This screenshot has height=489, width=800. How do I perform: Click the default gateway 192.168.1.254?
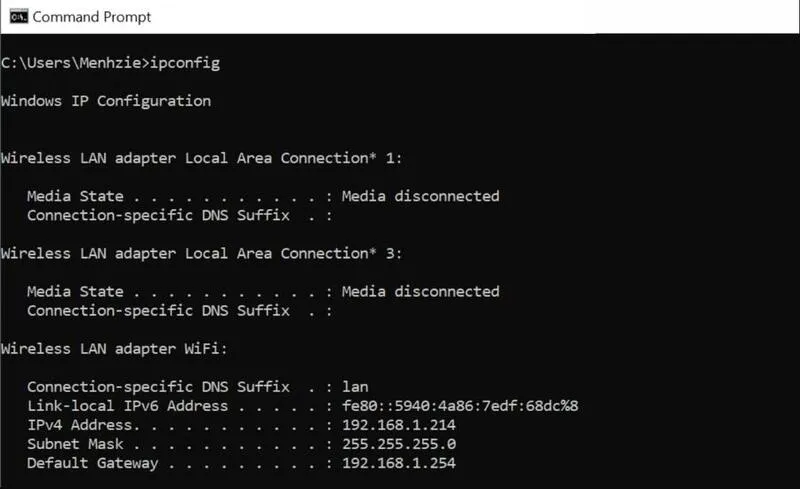[x=399, y=463]
